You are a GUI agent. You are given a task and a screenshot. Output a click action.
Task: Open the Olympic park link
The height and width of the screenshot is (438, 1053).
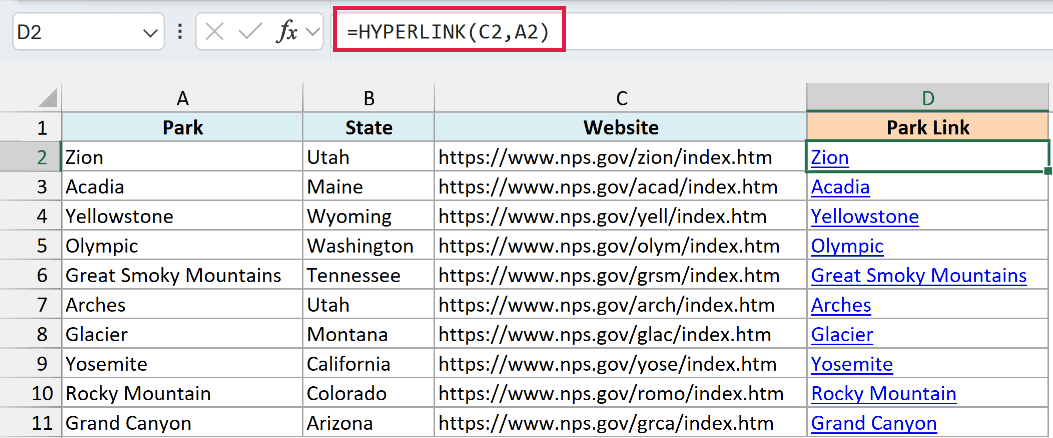[x=848, y=246]
